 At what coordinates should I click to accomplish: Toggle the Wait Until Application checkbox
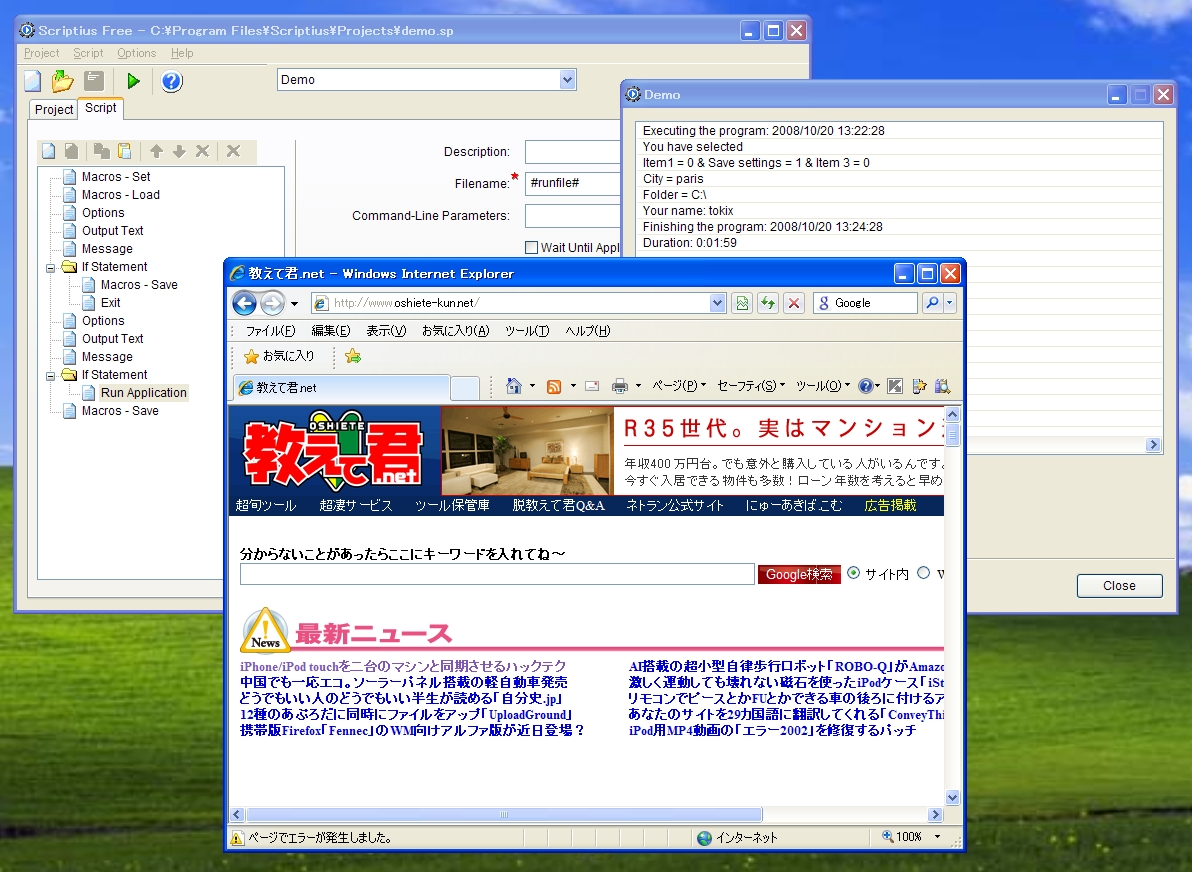531,247
